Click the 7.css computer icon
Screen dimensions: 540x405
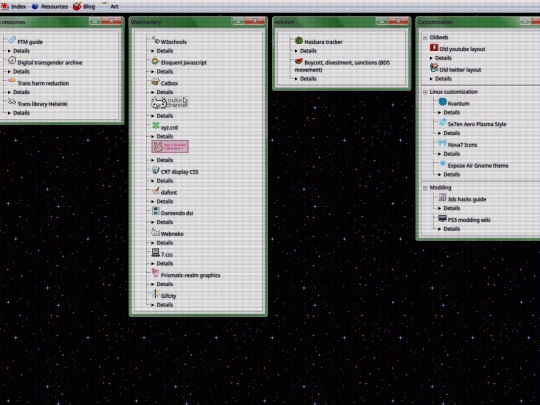pyautogui.click(x=156, y=253)
